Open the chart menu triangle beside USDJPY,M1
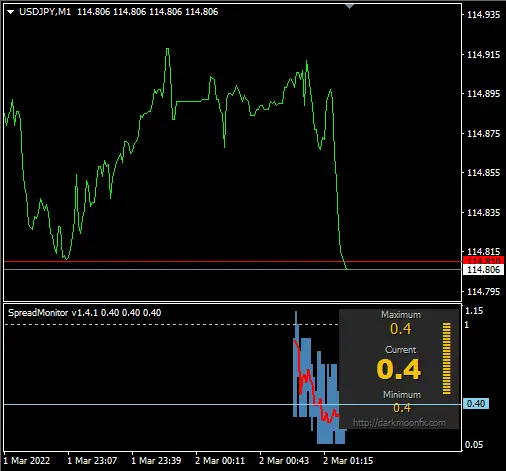 (x=10, y=12)
